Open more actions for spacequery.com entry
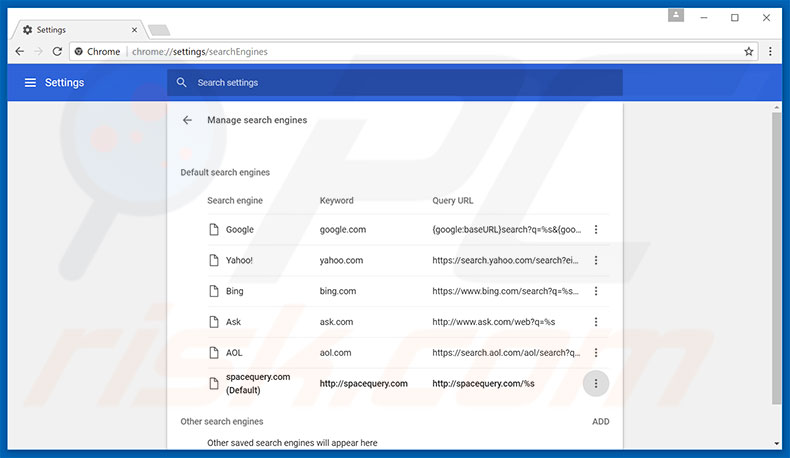The image size is (790, 458). pos(596,384)
